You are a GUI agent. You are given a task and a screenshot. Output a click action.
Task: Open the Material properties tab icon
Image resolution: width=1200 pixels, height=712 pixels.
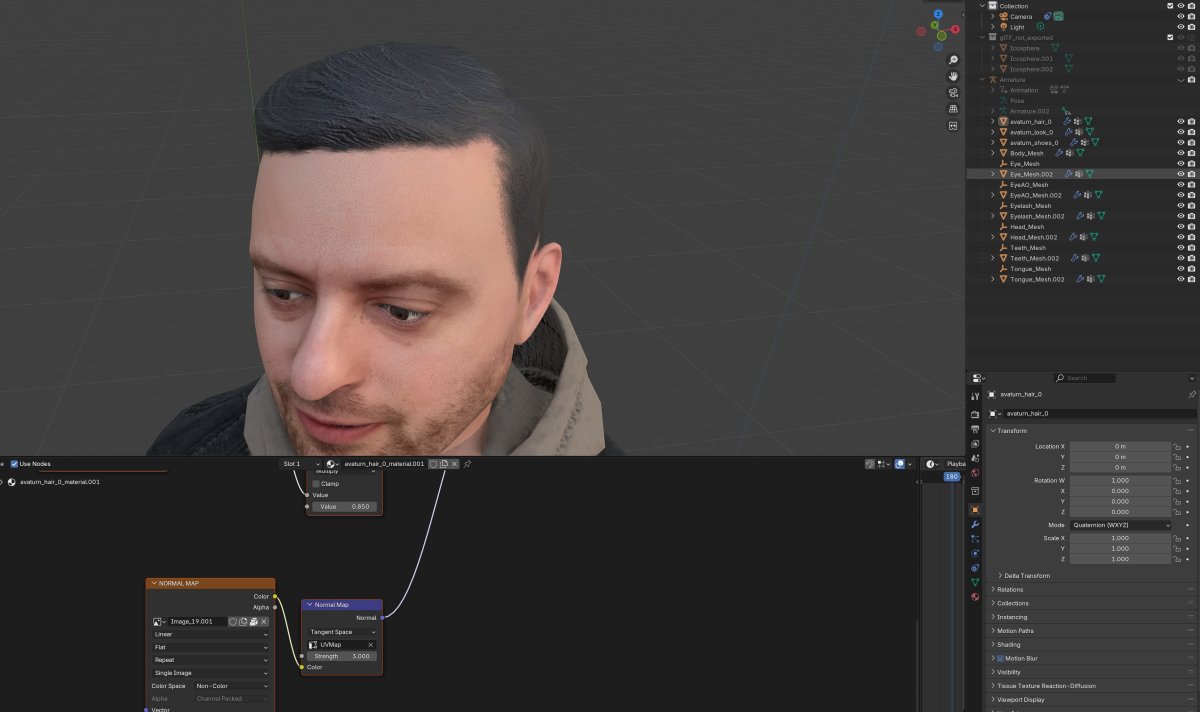tap(975, 597)
